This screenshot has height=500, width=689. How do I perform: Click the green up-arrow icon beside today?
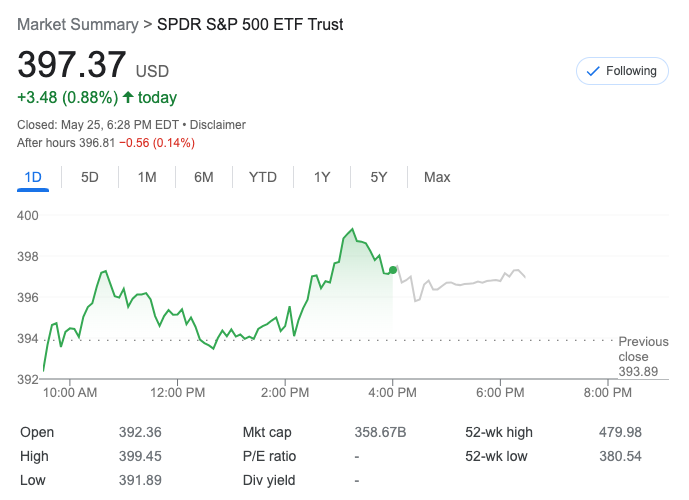[x=128, y=97]
